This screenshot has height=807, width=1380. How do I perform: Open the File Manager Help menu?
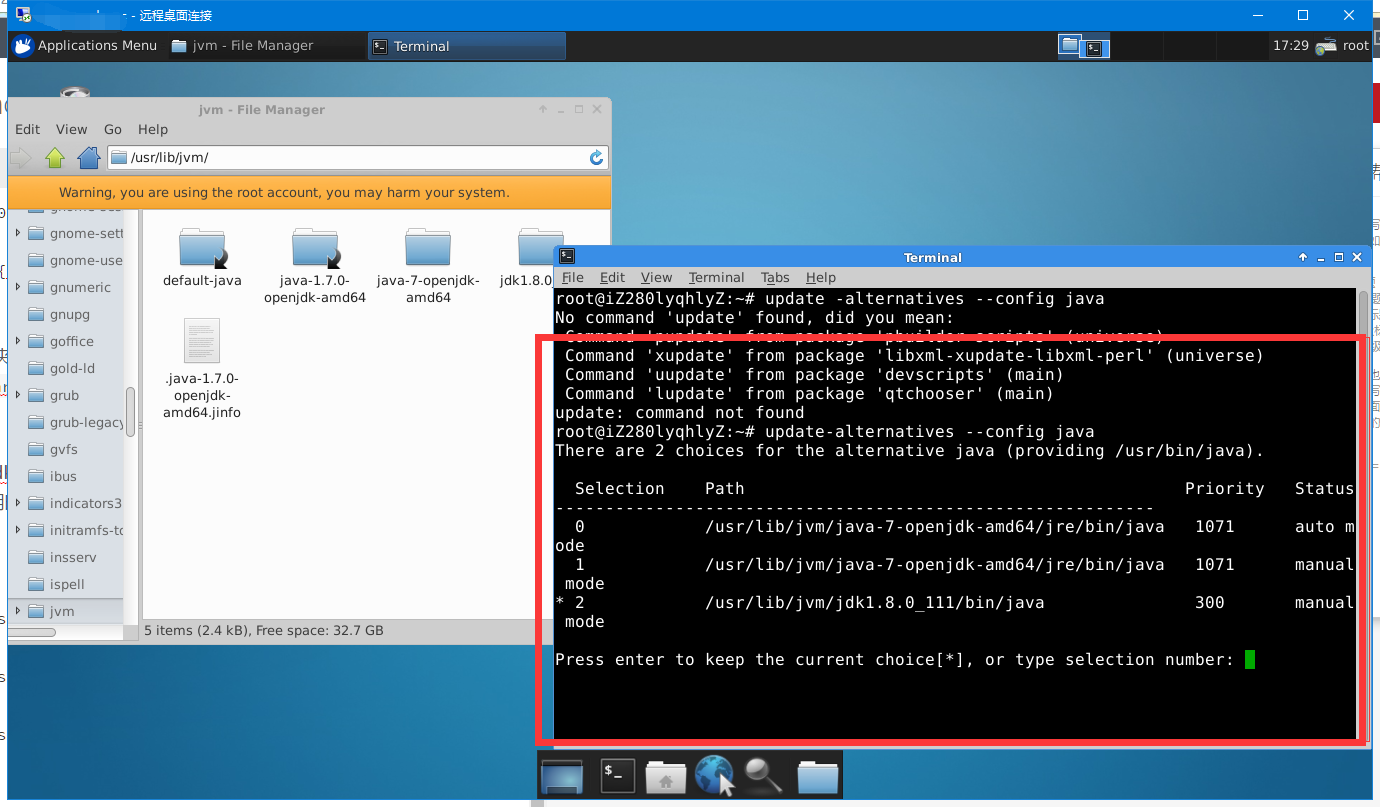153,129
